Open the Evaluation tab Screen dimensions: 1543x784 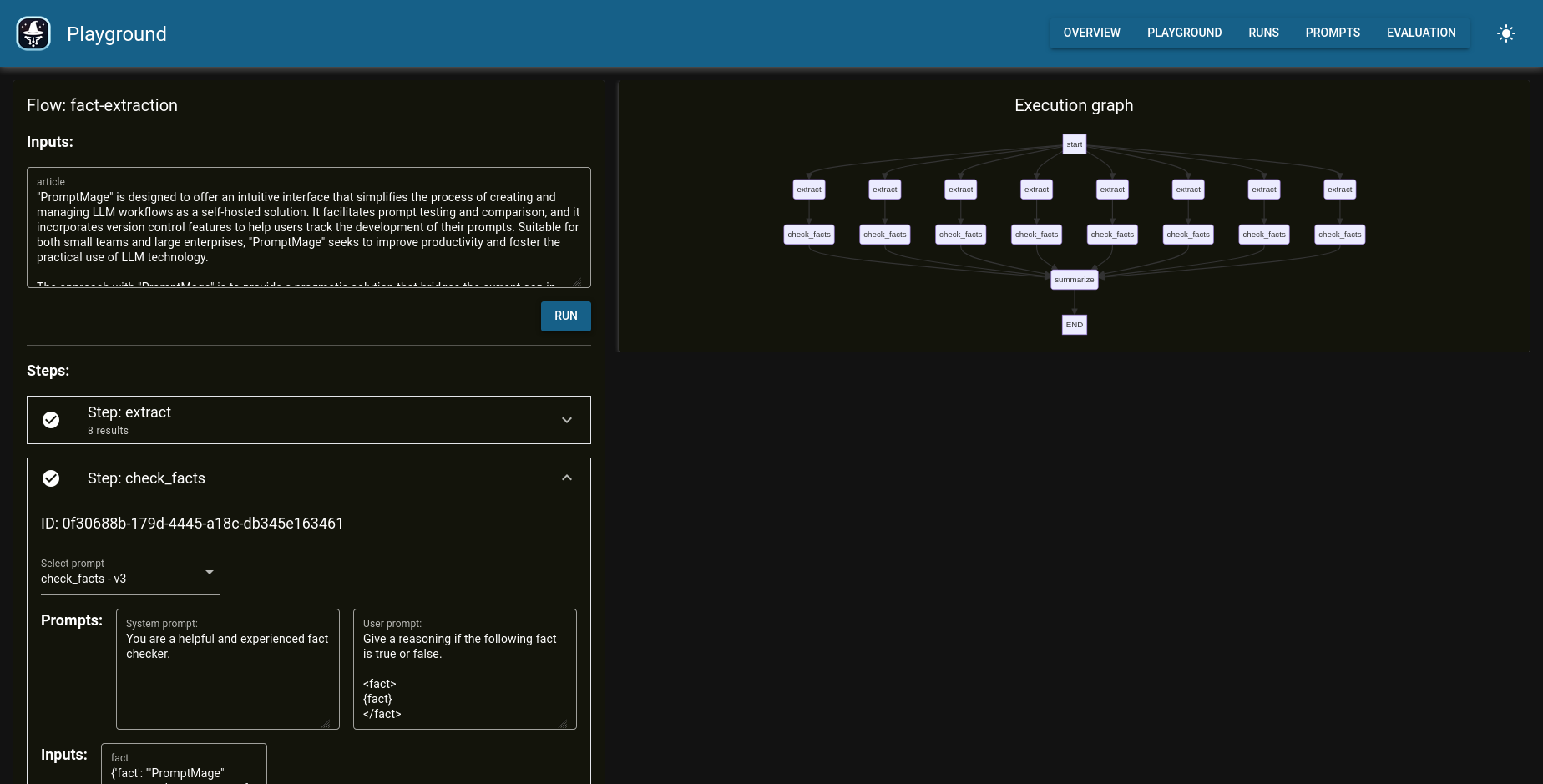point(1421,33)
